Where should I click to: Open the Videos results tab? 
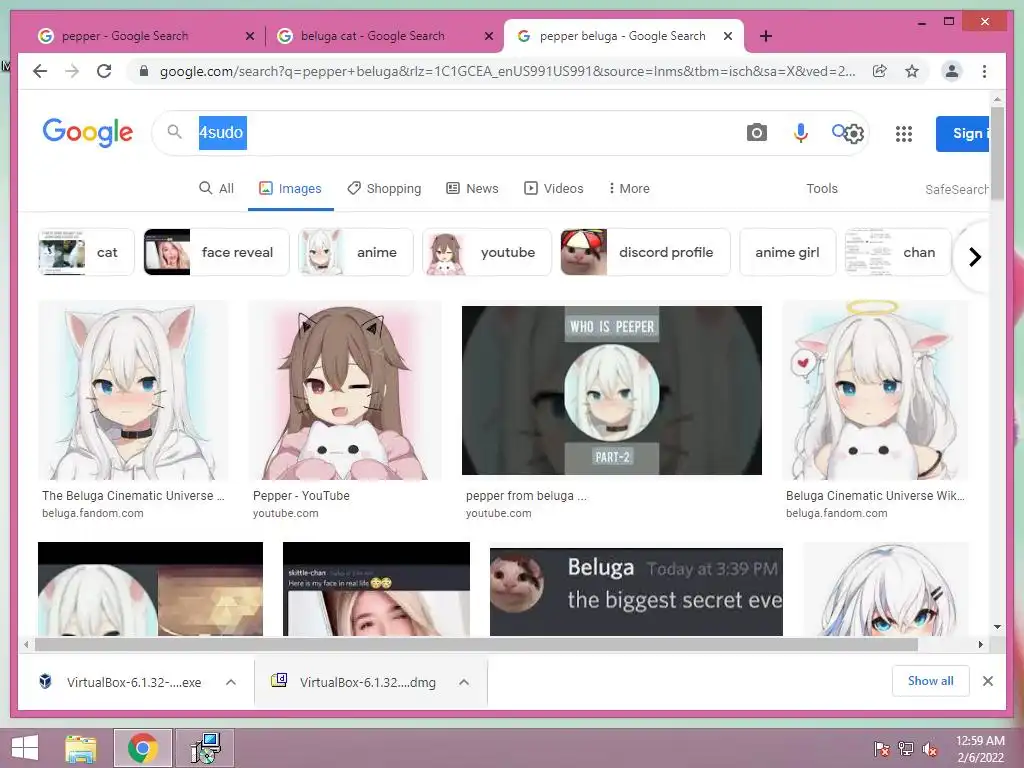[554, 188]
